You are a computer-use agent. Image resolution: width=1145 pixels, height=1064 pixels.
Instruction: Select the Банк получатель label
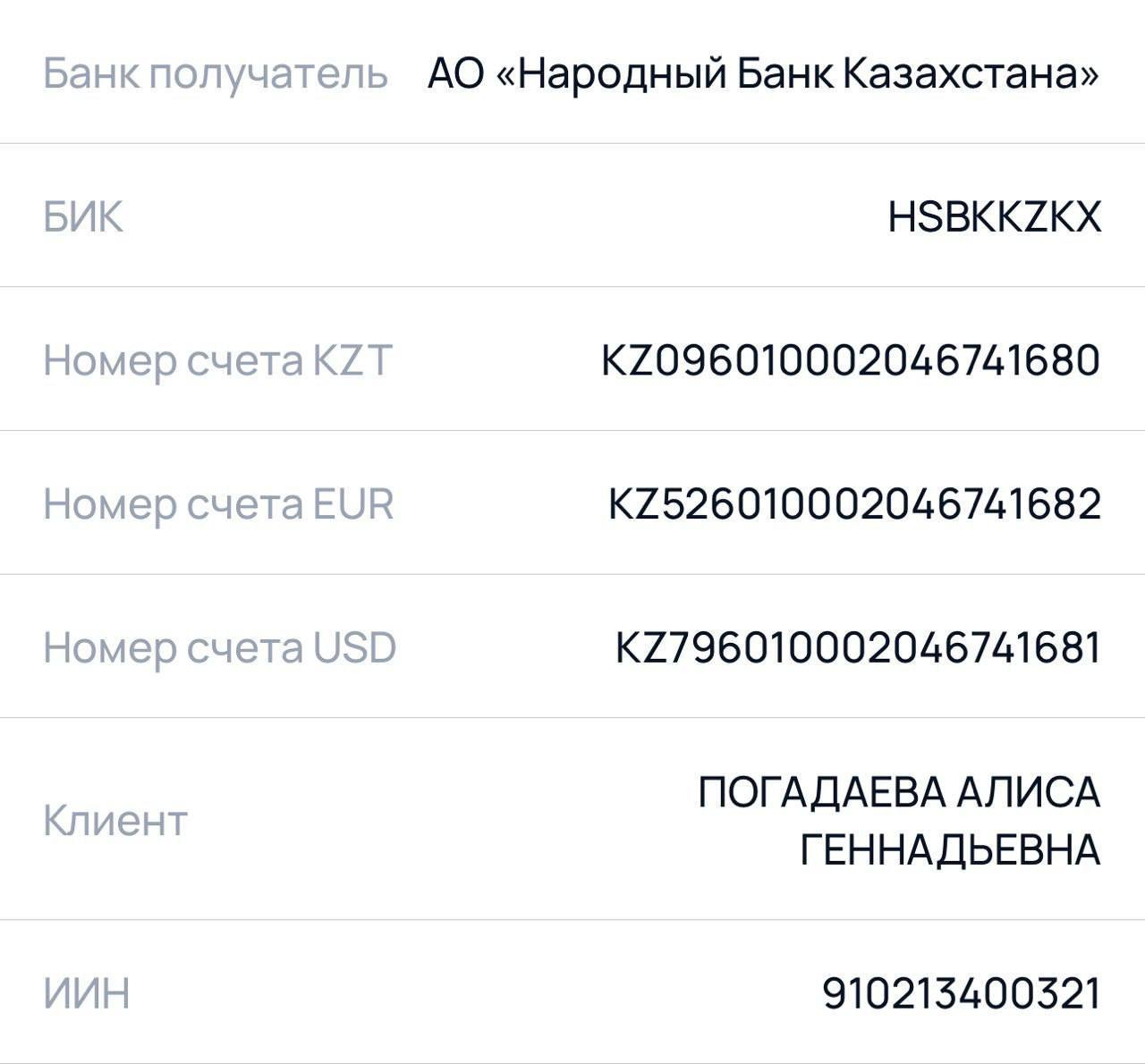[x=216, y=74]
